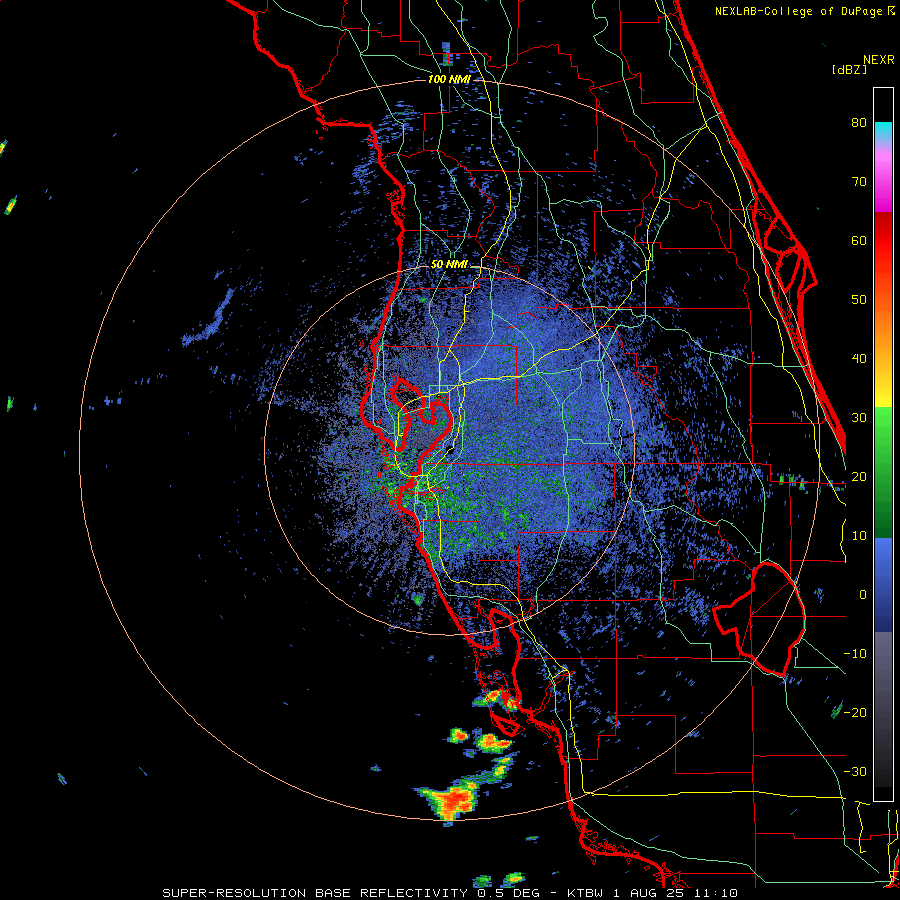900x900 pixels.
Task: Click the 0 value on dBZ scale
Action: pyautogui.click(x=863, y=595)
